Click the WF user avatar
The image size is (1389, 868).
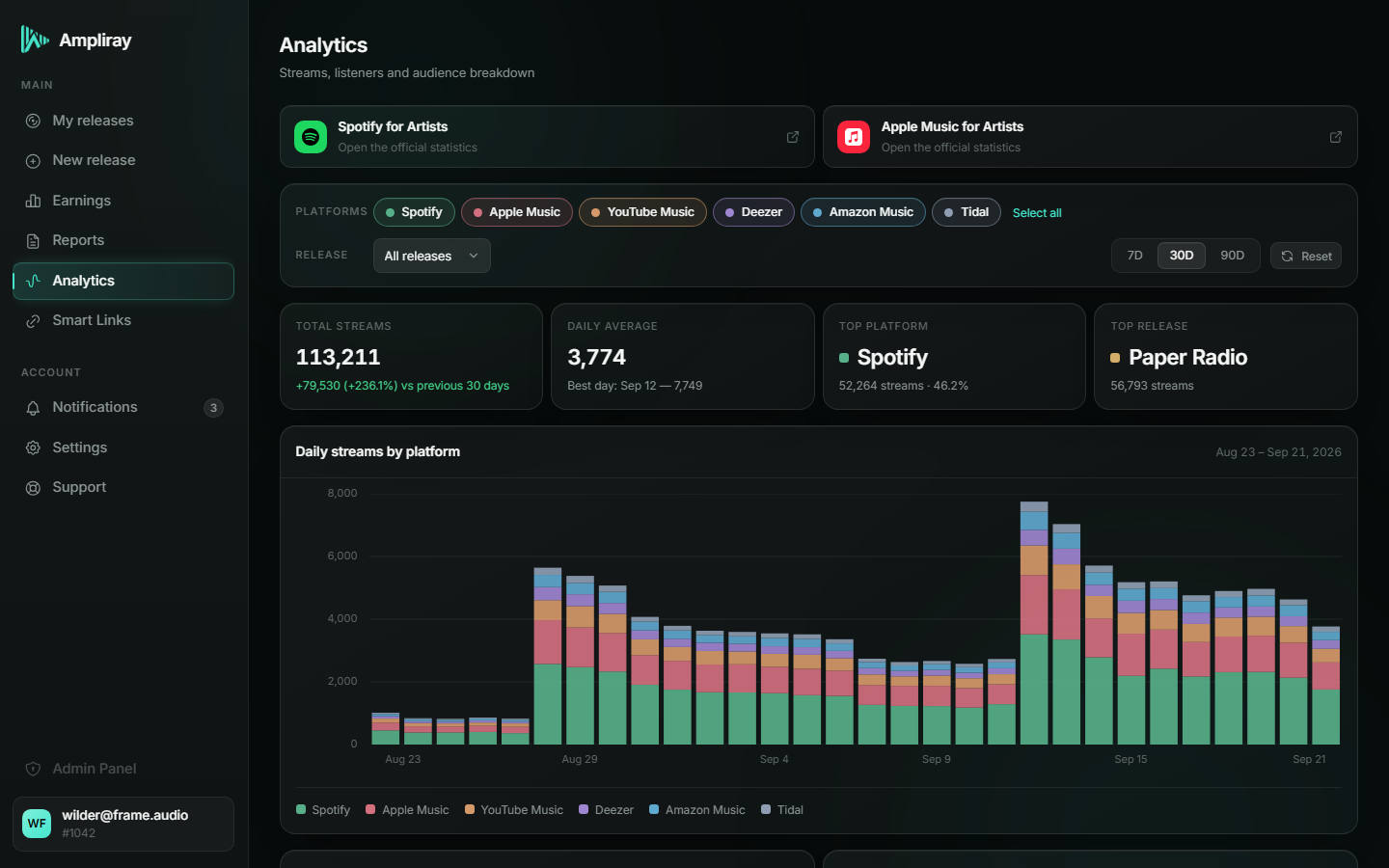pyautogui.click(x=37, y=824)
